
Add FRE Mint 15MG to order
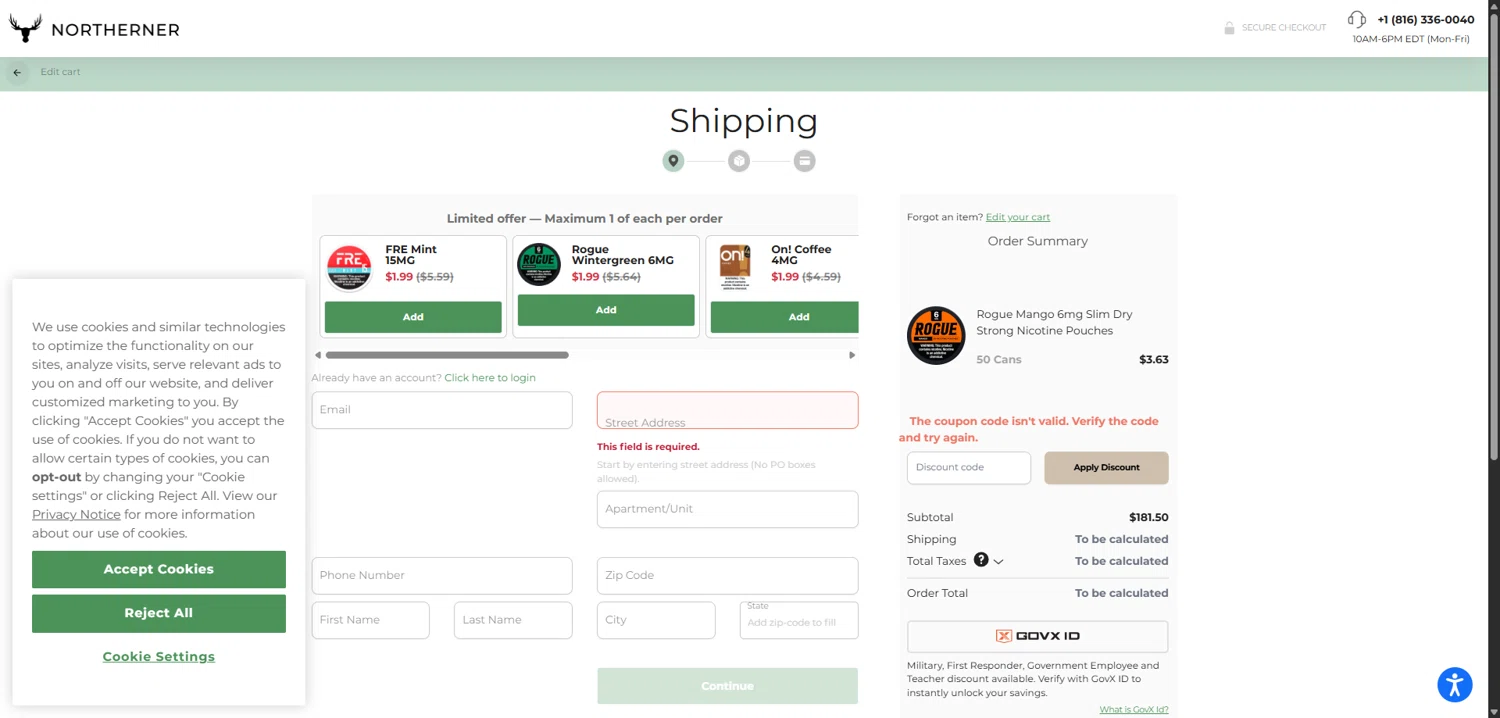(413, 317)
